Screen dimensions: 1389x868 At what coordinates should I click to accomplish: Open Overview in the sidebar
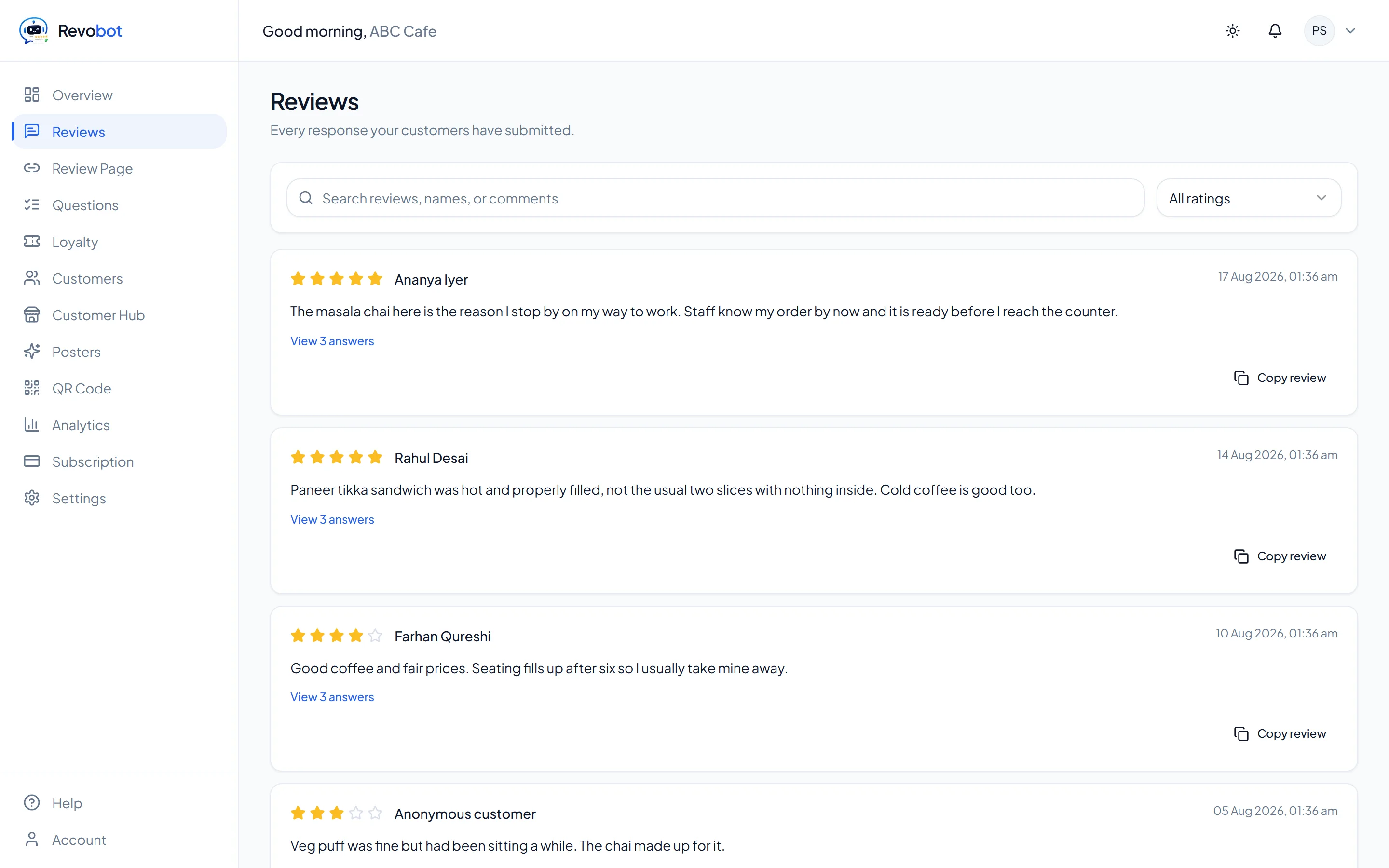click(x=119, y=95)
